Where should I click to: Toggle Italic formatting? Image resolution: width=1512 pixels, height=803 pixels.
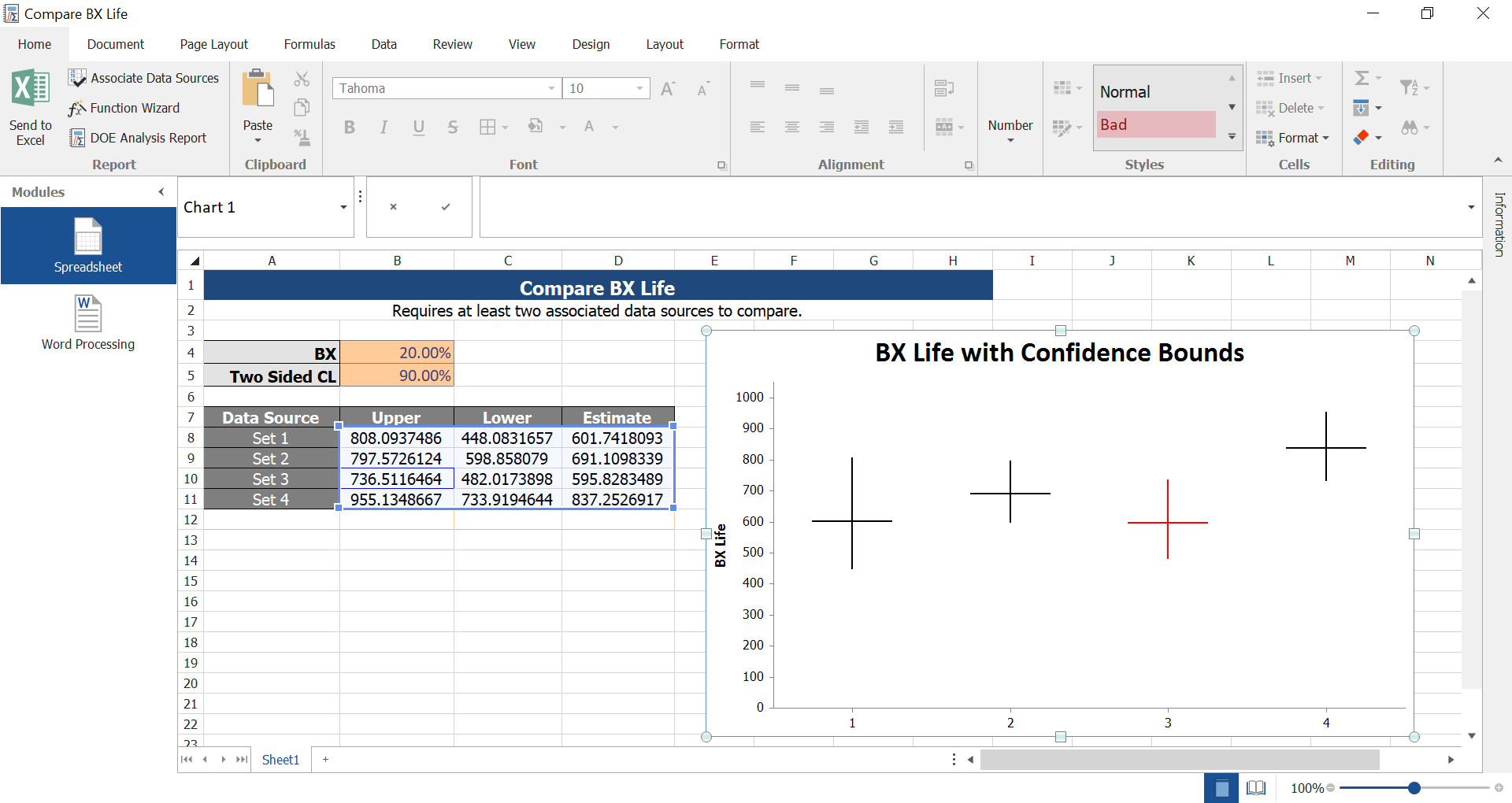(x=384, y=127)
